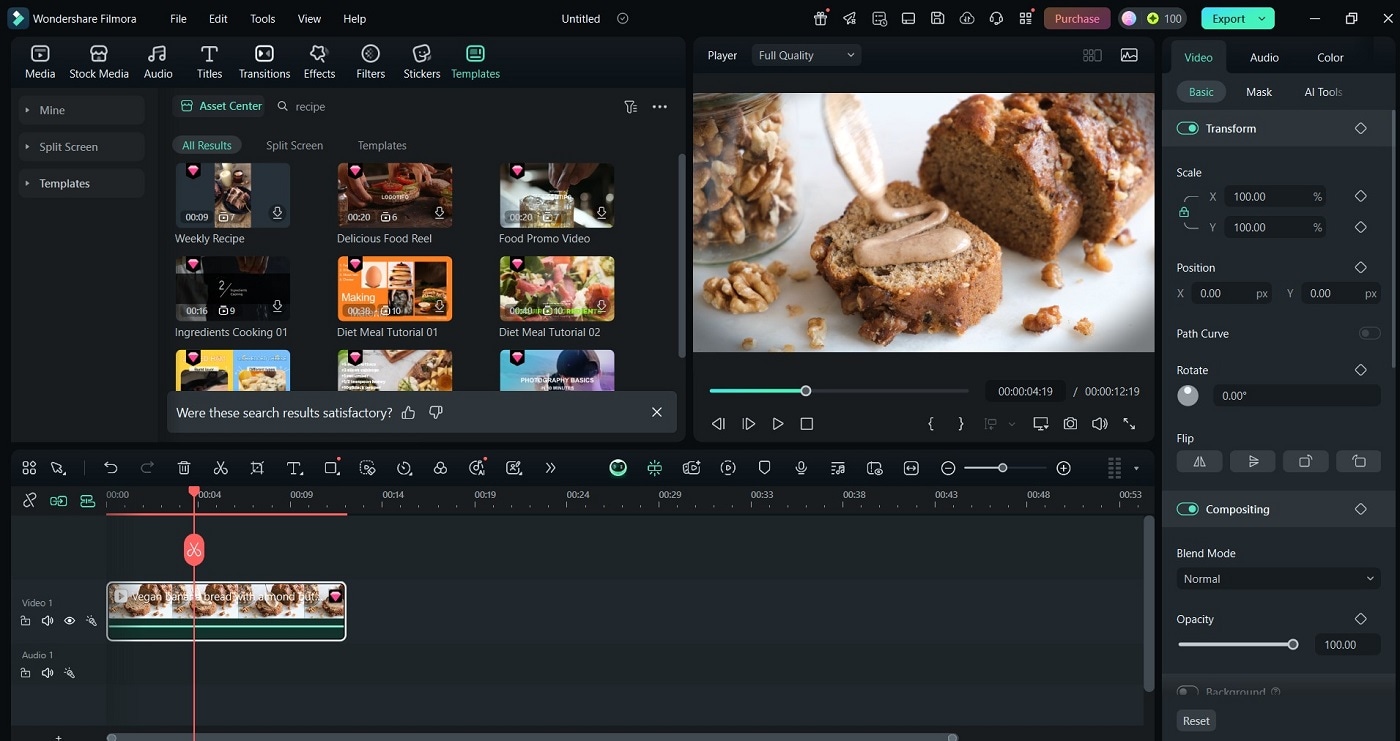Add text with the T tool

pyautogui.click(x=294, y=468)
